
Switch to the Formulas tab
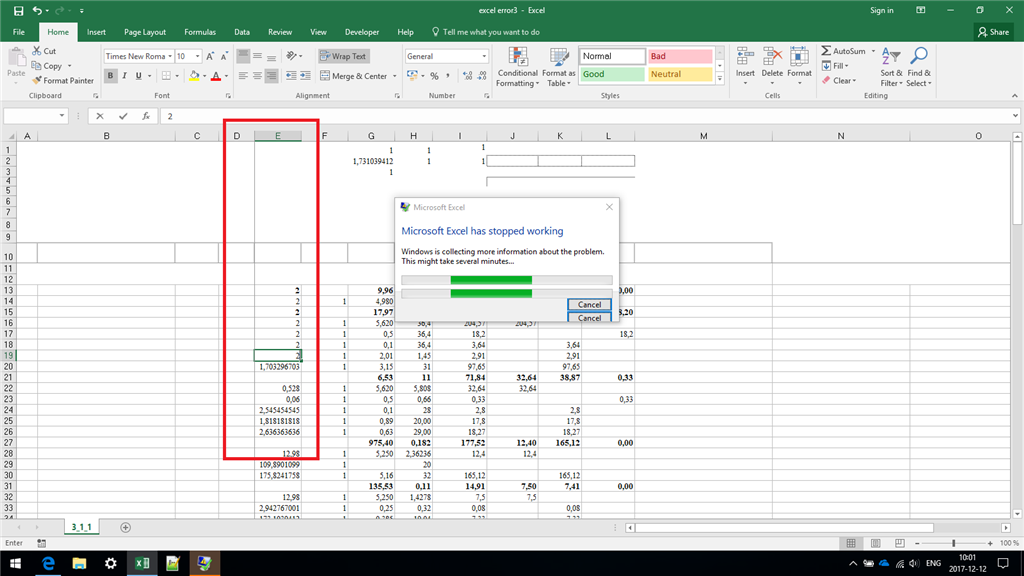(x=200, y=32)
